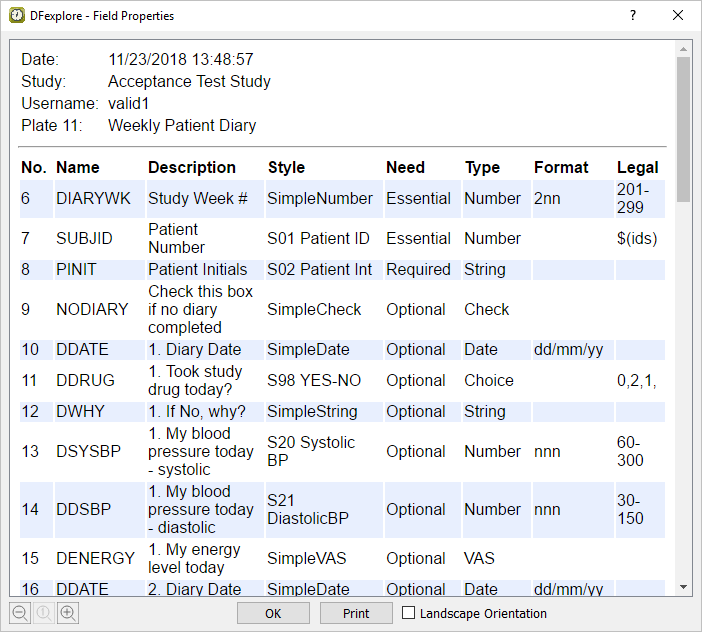Close the Field Properties window
Screen dimensions: 702x632
pyautogui.click(x=678, y=16)
